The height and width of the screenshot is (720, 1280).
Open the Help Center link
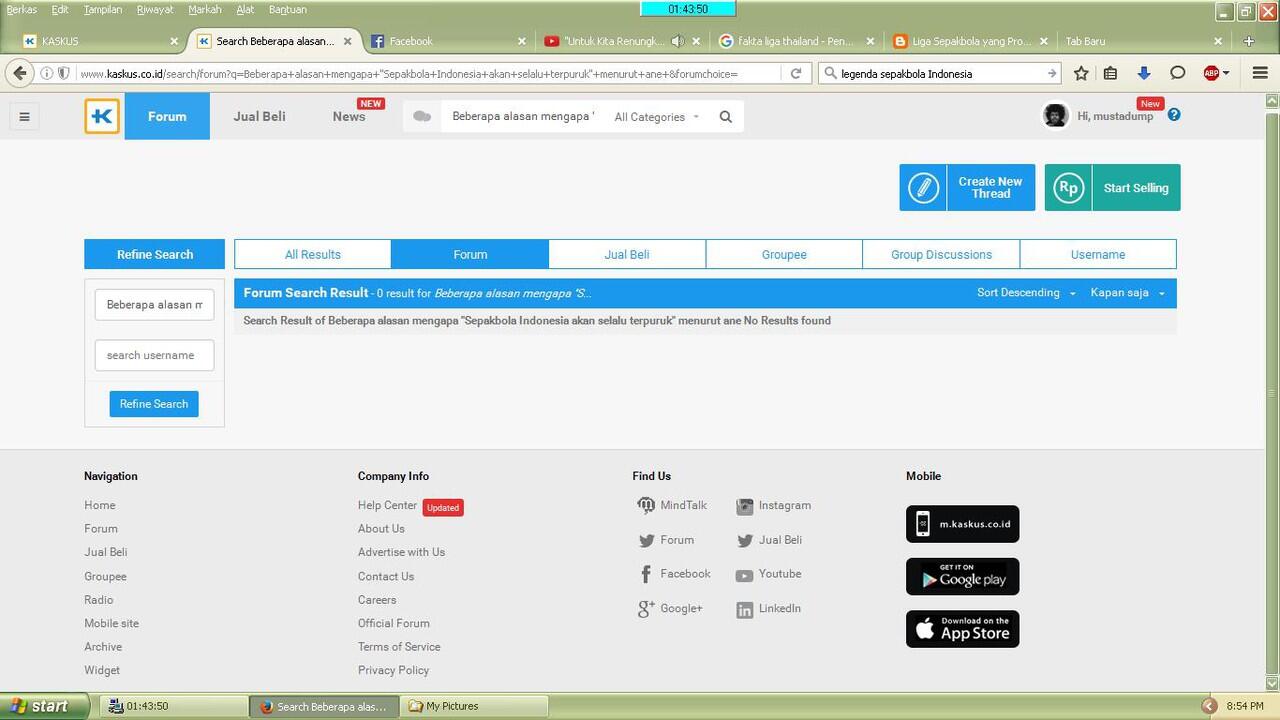coord(387,506)
